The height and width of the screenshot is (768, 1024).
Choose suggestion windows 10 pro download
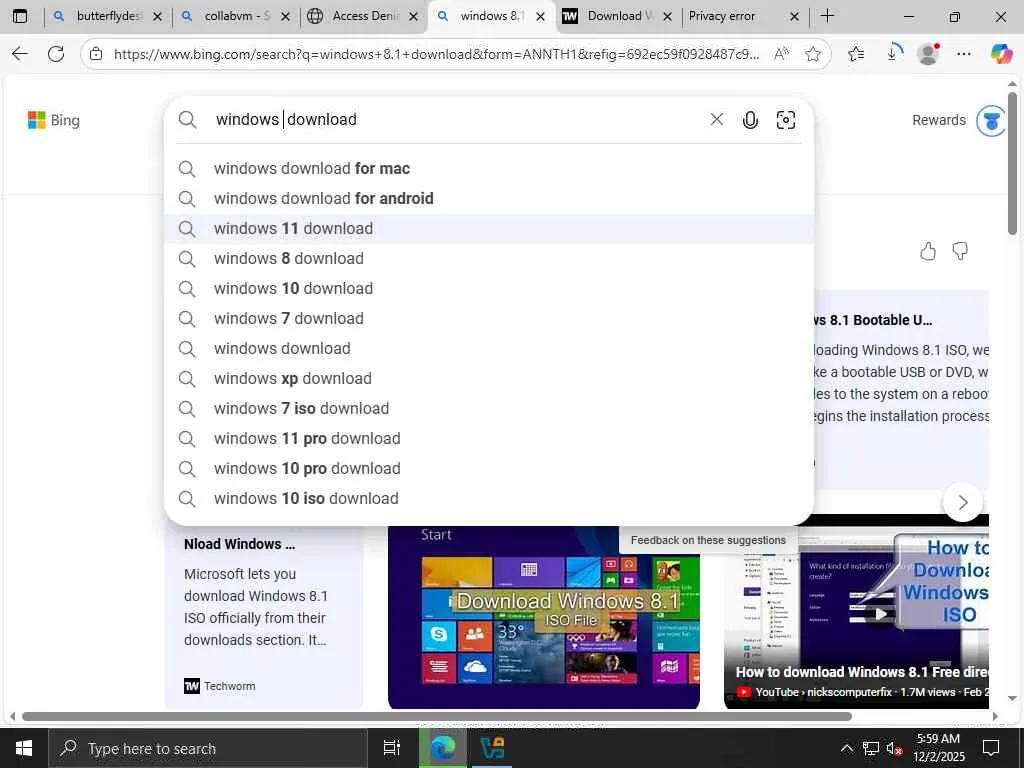coord(488,469)
